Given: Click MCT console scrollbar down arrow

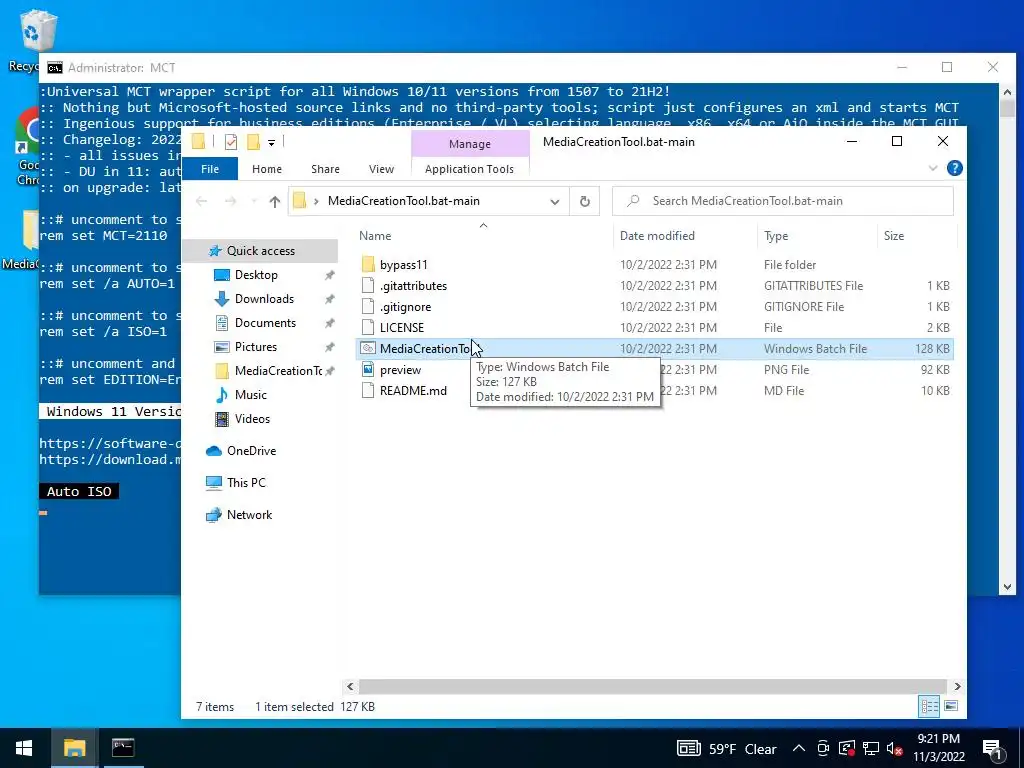Looking at the screenshot, I should tap(1008, 587).
